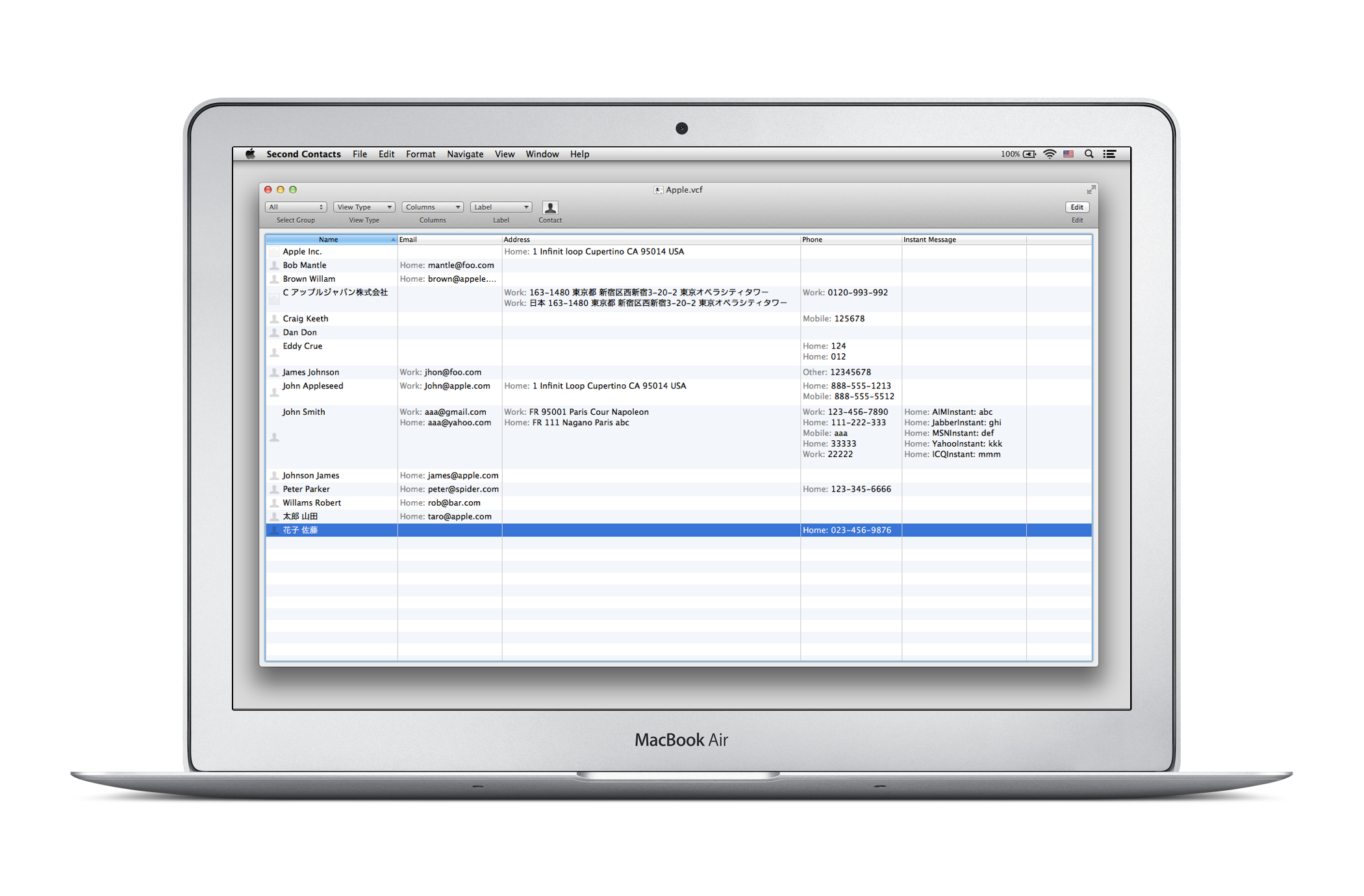
Task: Open the Second Contacts app menu
Action: click(303, 154)
